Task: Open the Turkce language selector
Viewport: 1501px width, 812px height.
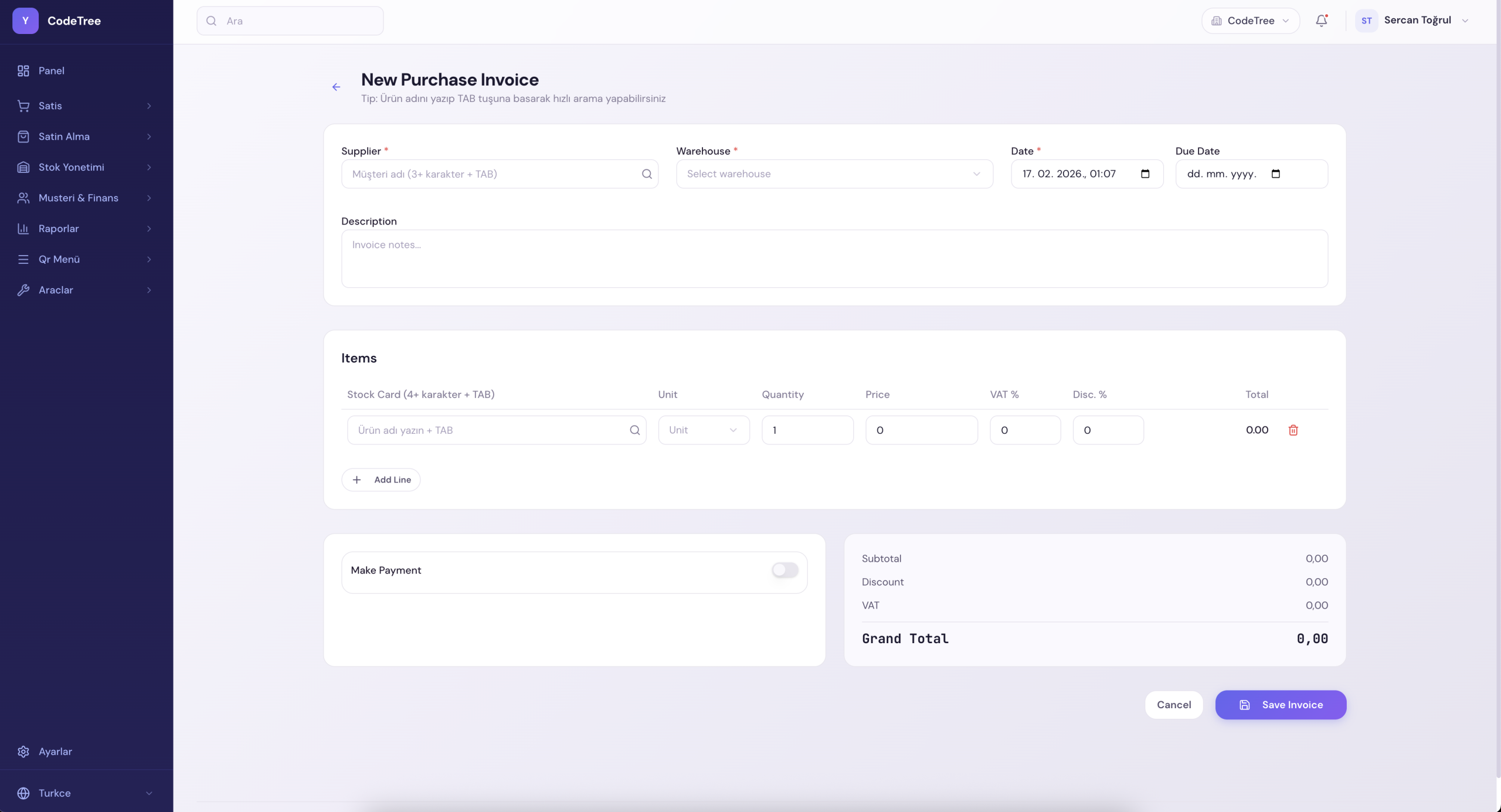Action: pyautogui.click(x=86, y=793)
